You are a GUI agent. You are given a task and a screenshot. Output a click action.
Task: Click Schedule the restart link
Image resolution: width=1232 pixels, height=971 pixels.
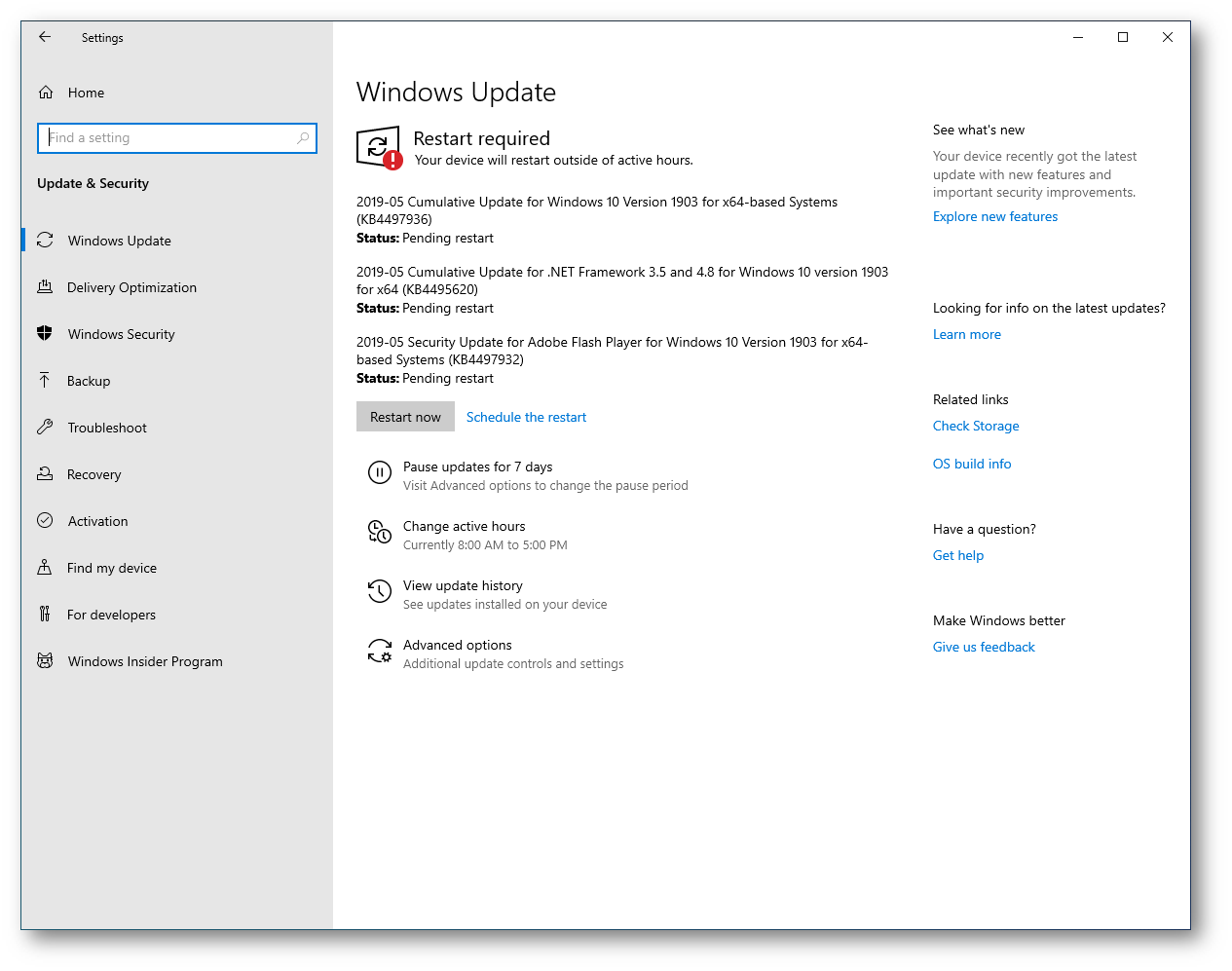[x=526, y=417]
